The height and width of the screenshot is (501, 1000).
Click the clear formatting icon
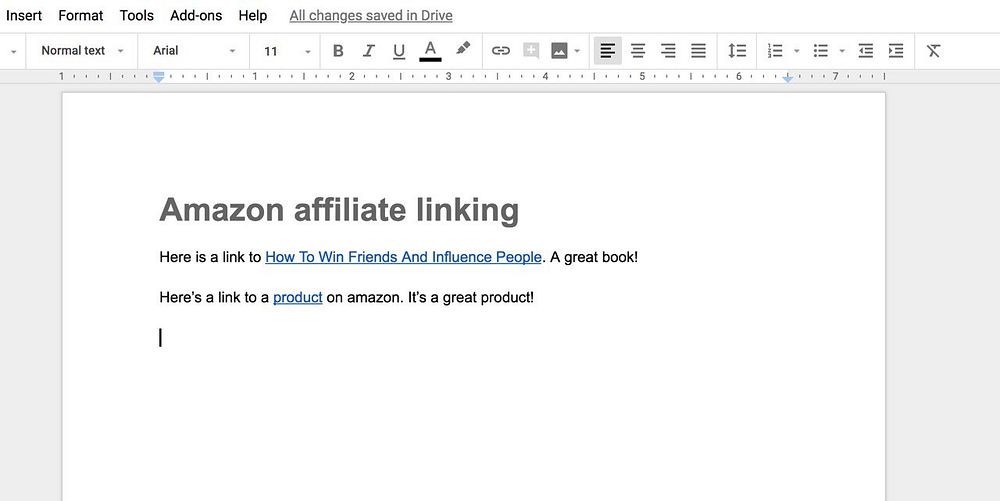(x=934, y=51)
